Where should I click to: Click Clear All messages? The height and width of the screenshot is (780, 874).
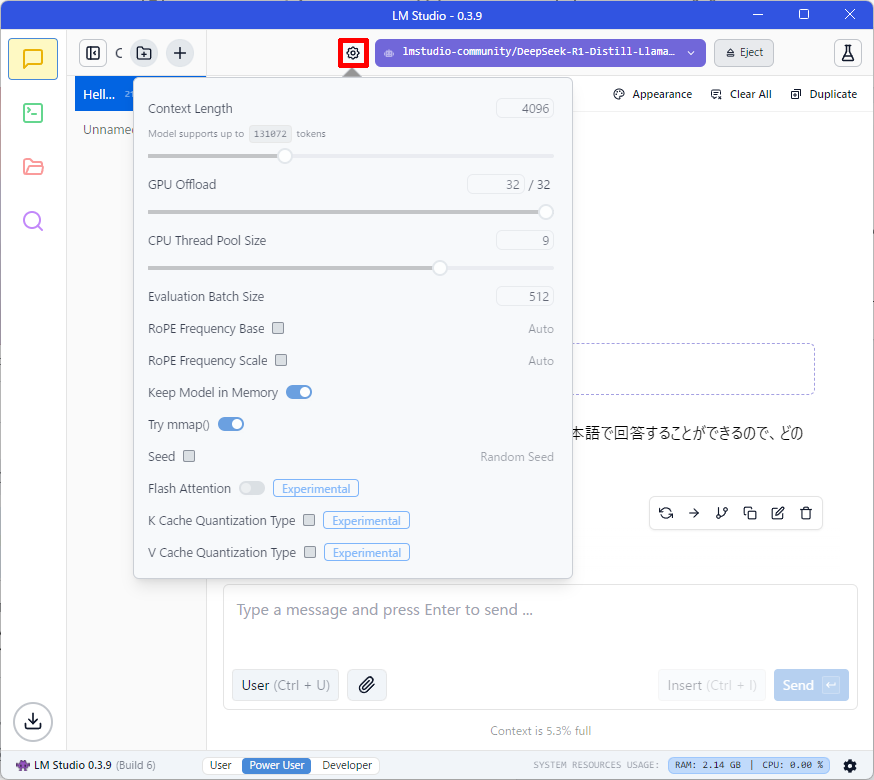[741, 94]
